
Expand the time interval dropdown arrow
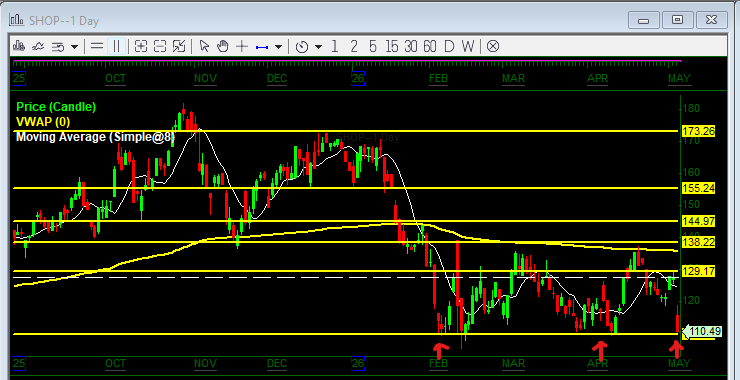(x=319, y=47)
